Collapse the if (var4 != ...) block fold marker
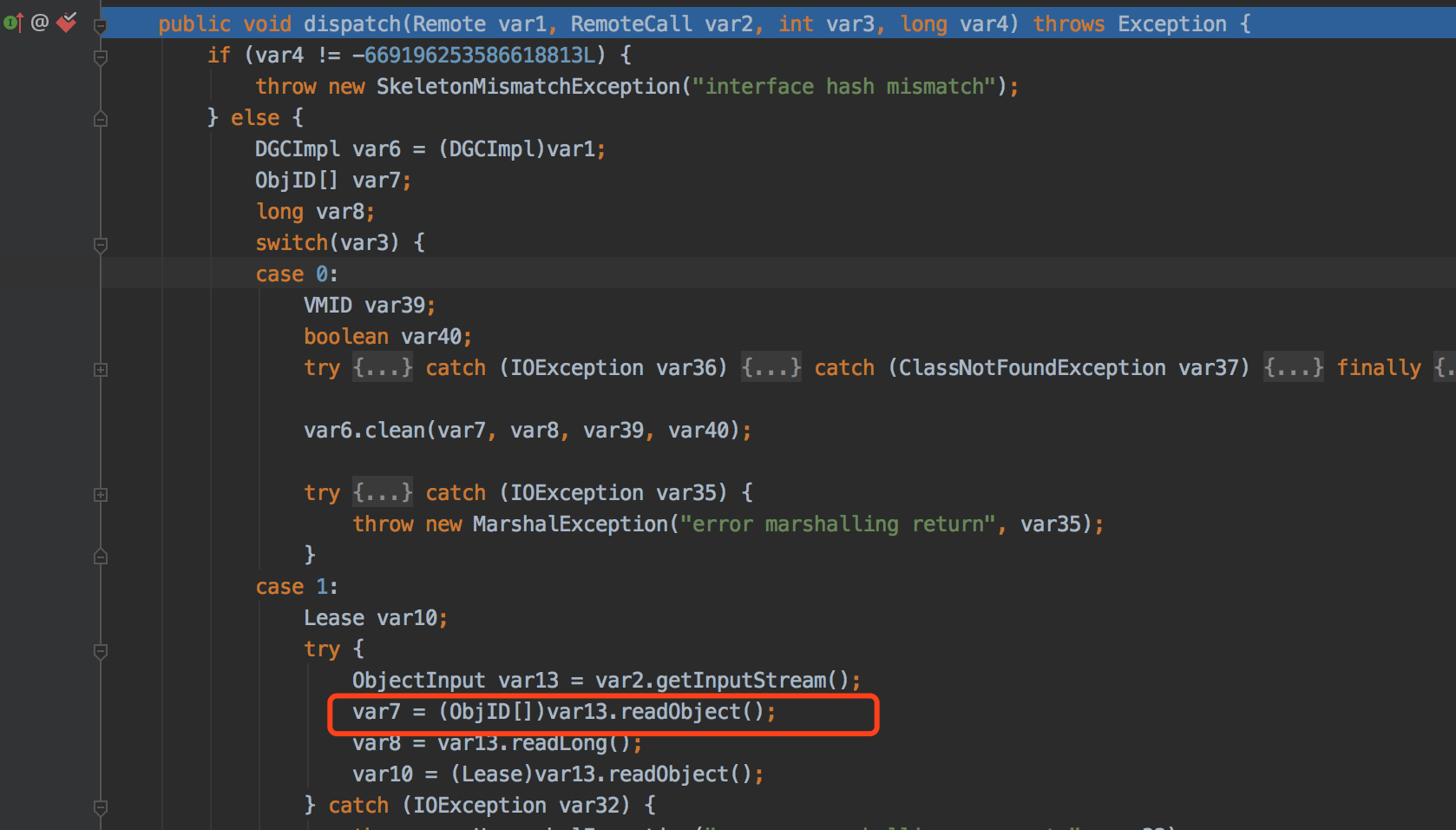This screenshot has height=830, width=1456. click(x=101, y=57)
